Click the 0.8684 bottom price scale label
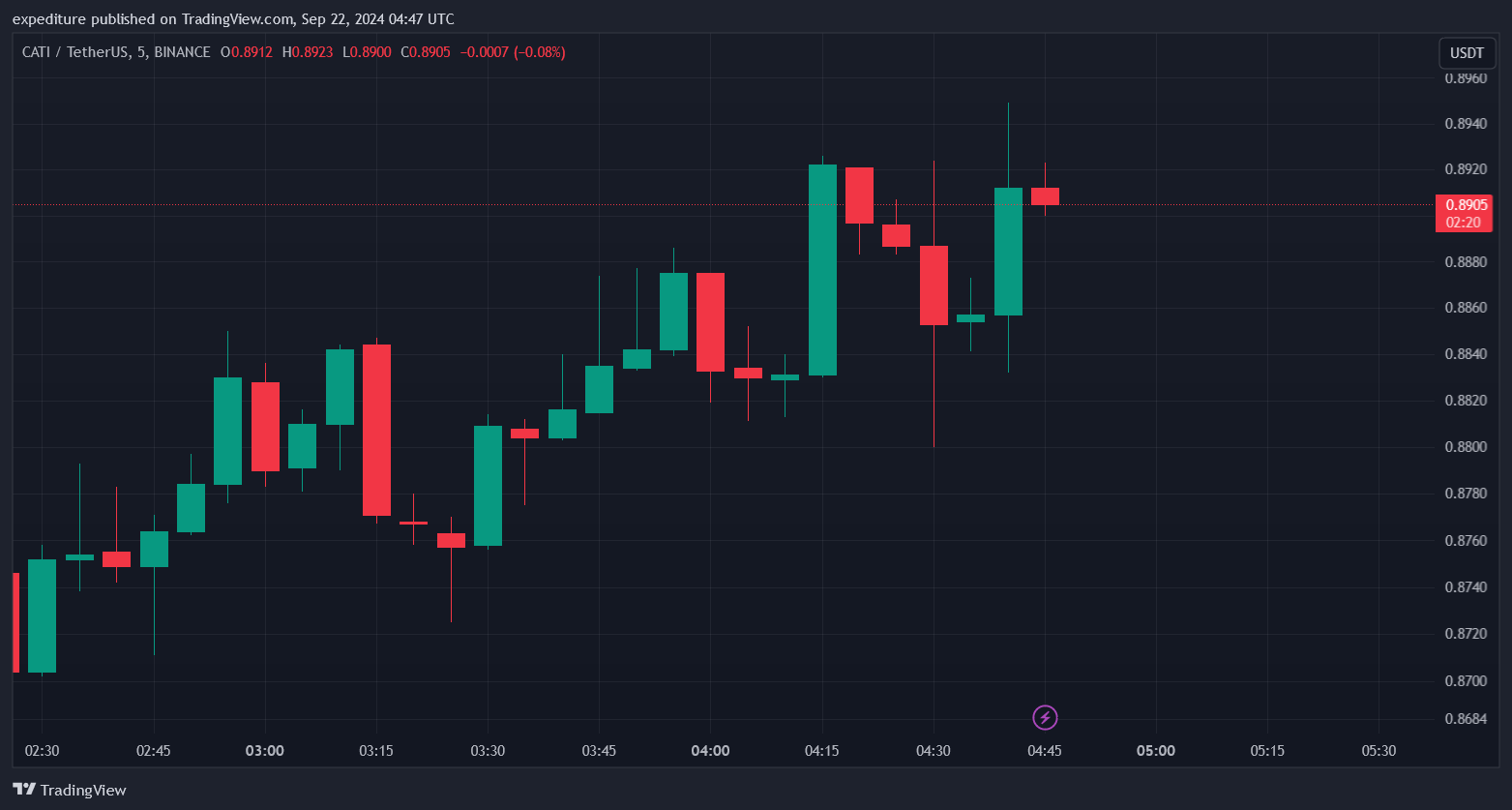This screenshot has width=1512, height=810. [1466, 719]
